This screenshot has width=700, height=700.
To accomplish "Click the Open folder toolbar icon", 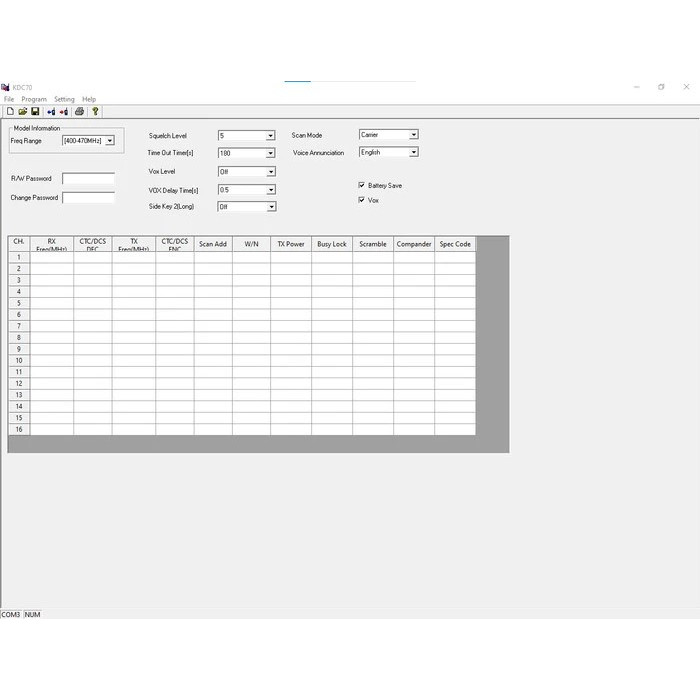I will click(x=22, y=111).
